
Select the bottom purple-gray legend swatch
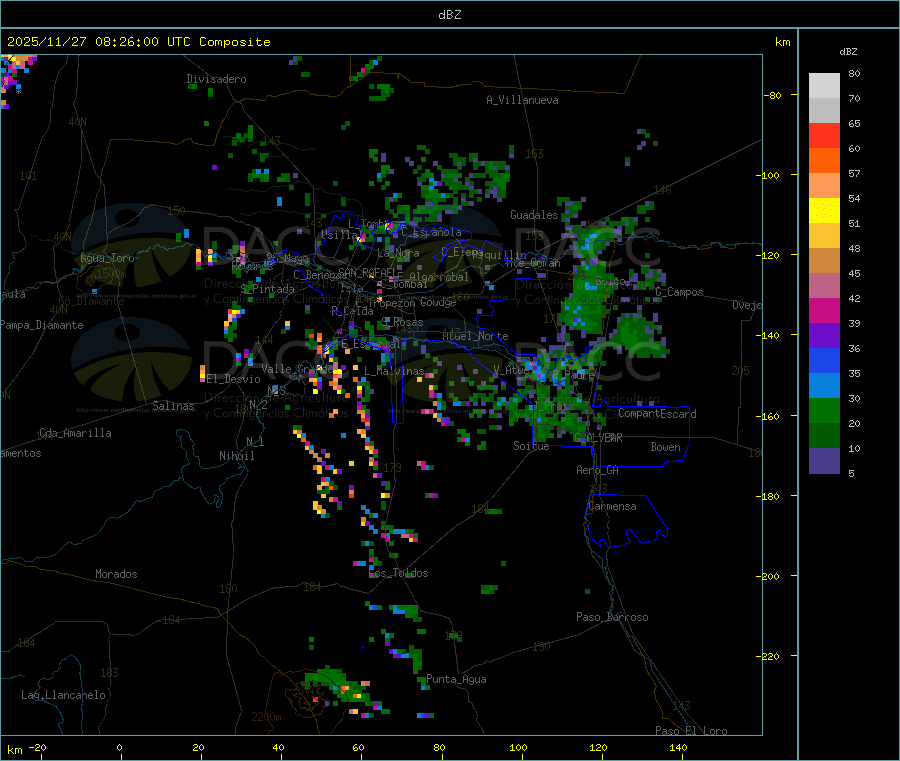[x=824, y=460]
